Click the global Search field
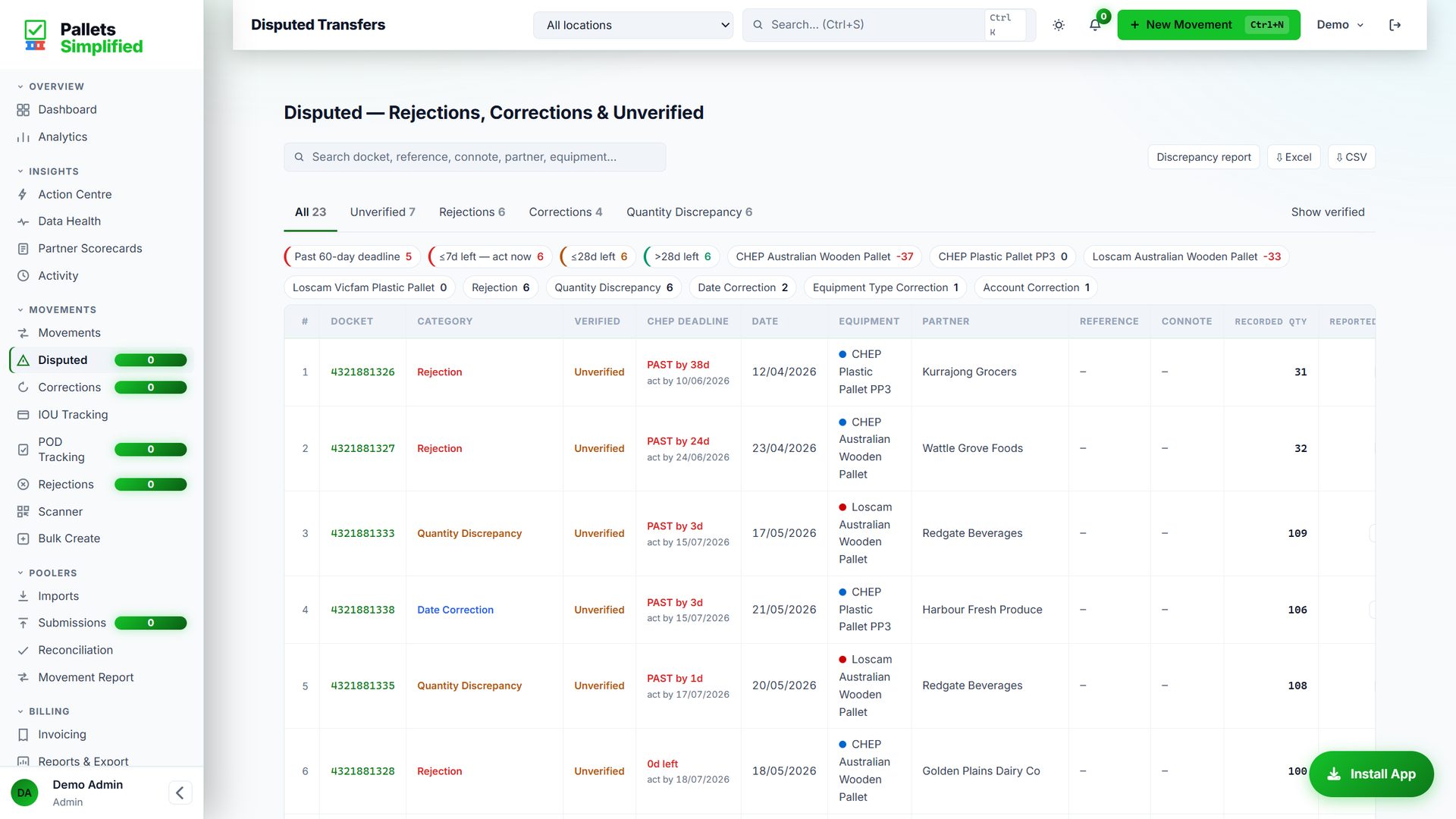The height and width of the screenshot is (819, 1456). click(889, 25)
